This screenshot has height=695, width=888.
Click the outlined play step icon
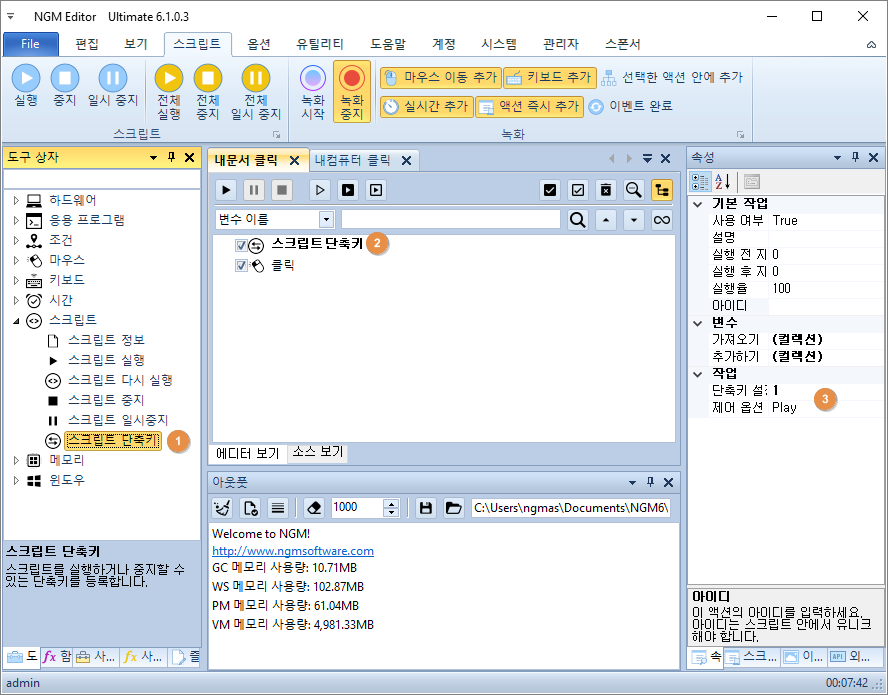point(320,190)
